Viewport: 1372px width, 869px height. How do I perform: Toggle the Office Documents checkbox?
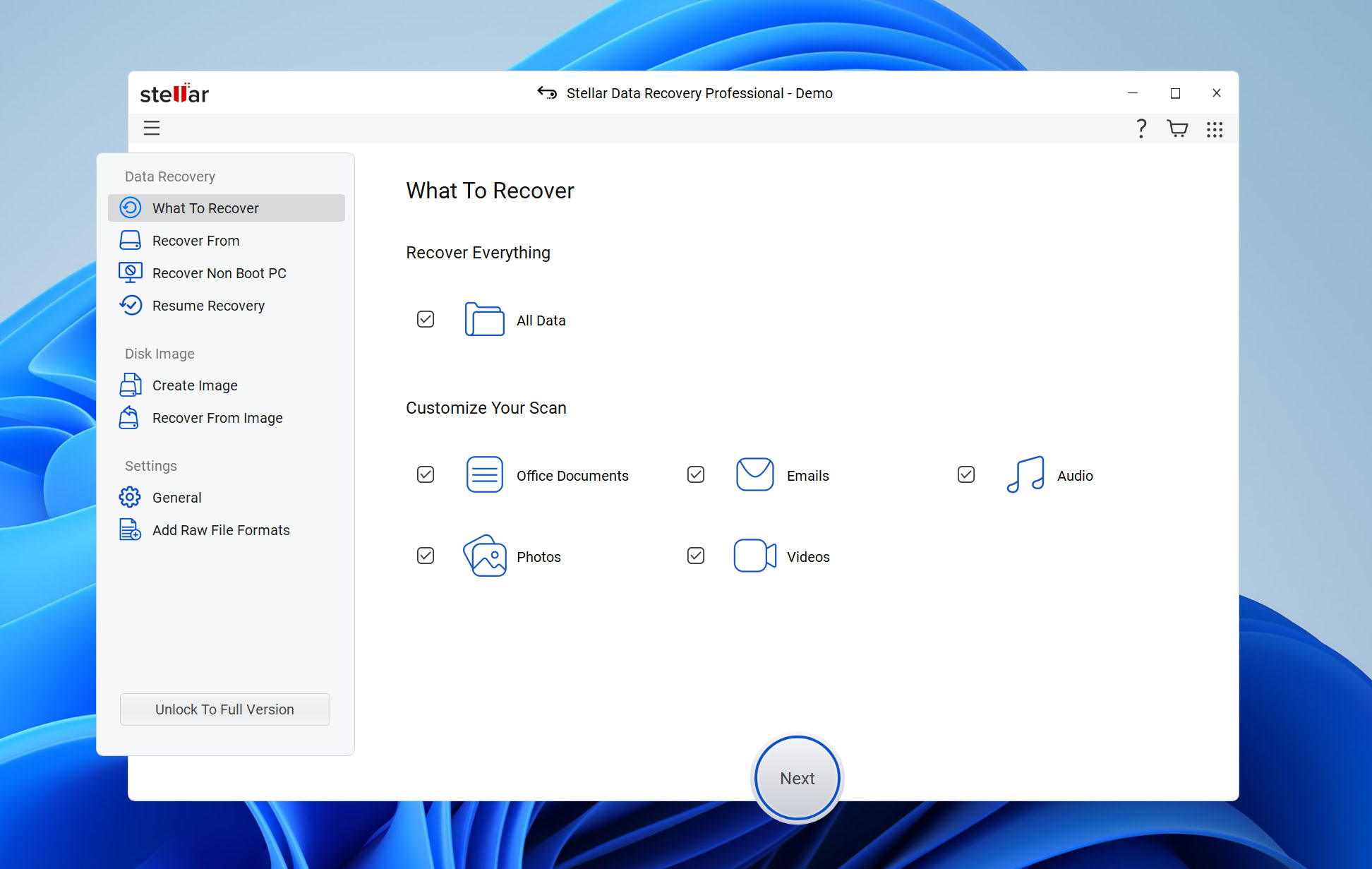[x=426, y=474]
